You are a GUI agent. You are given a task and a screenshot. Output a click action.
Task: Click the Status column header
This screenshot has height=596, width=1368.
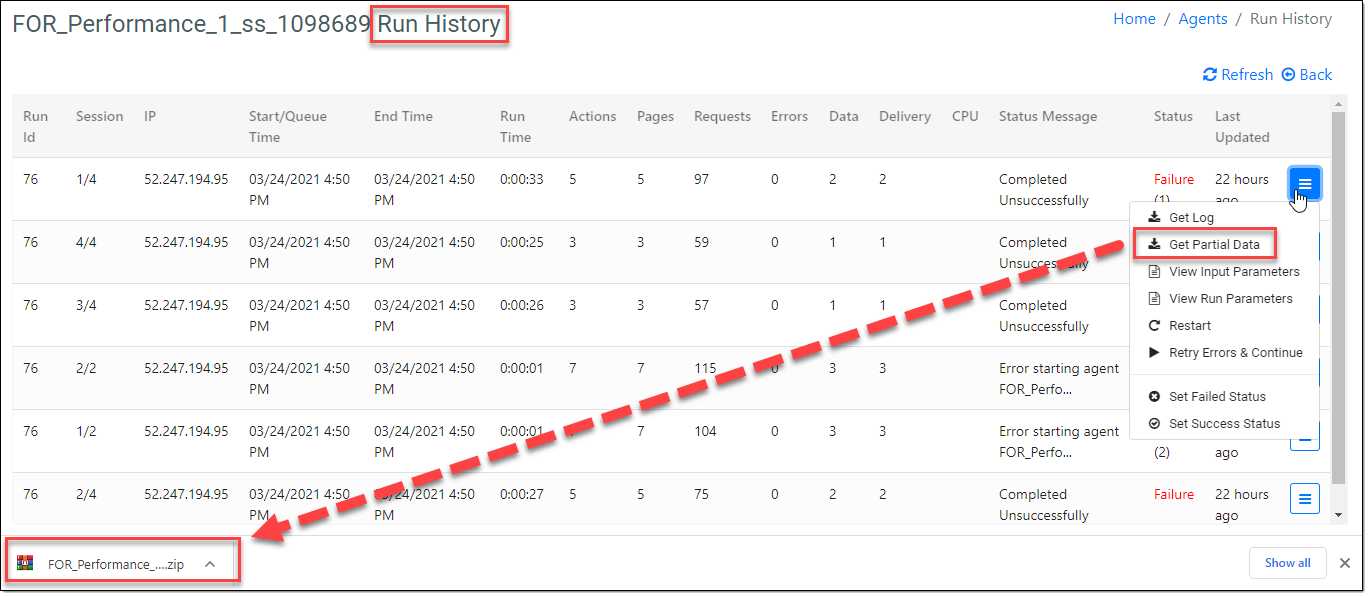pos(1173,117)
